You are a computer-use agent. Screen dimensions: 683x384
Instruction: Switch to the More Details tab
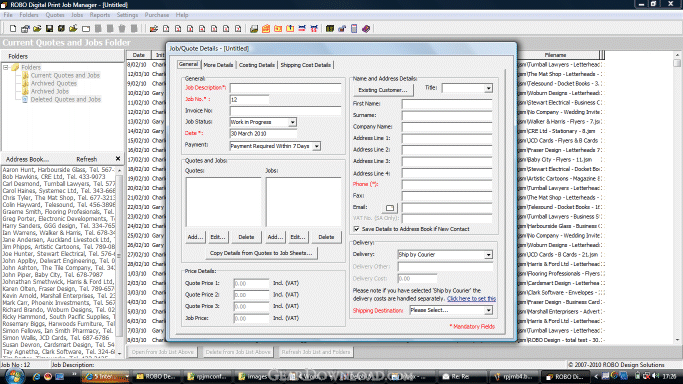point(218,65)
